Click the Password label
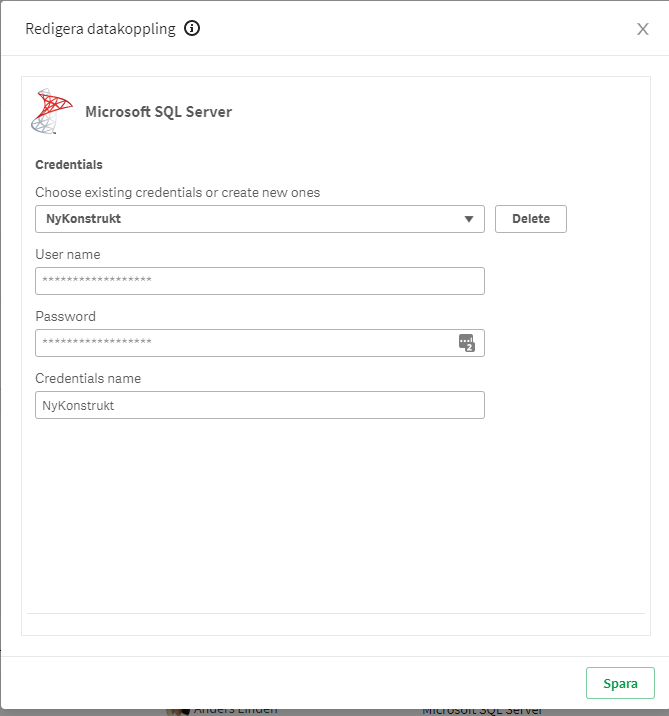This screenshot has height=716, width=669. click(66, 316)
